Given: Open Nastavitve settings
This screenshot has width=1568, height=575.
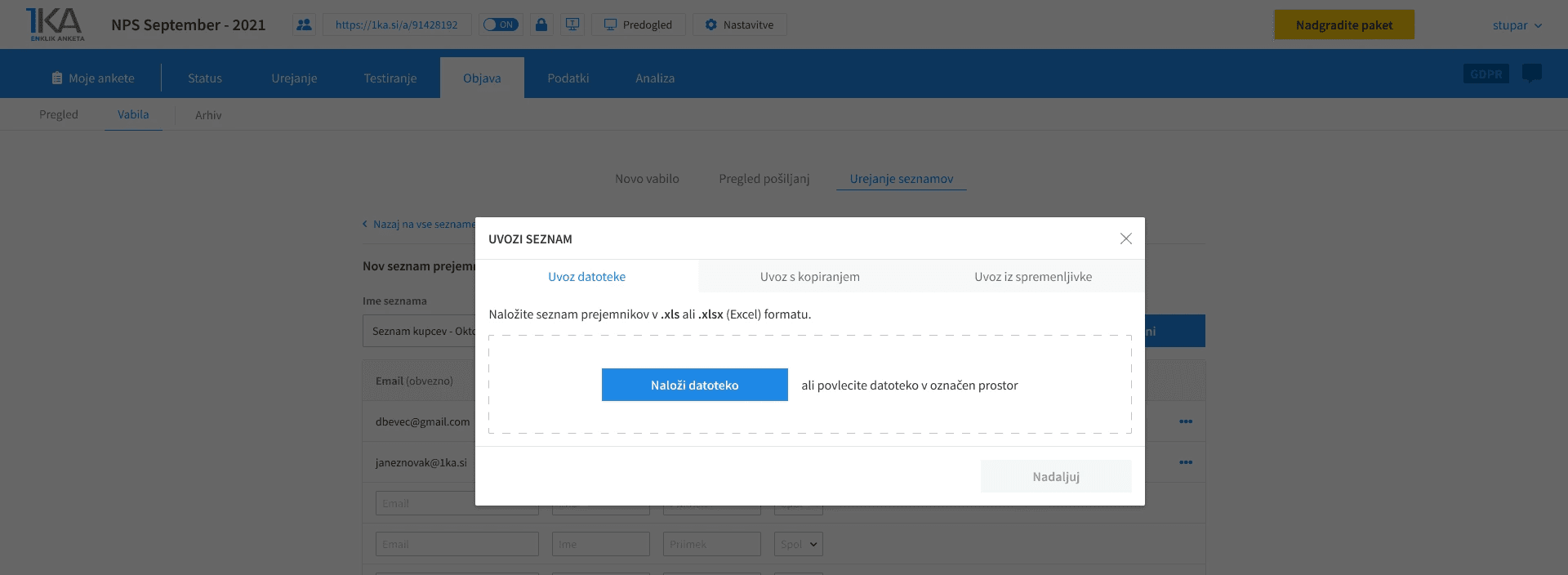Looking at the screenshot, I should tap(740, 25).
